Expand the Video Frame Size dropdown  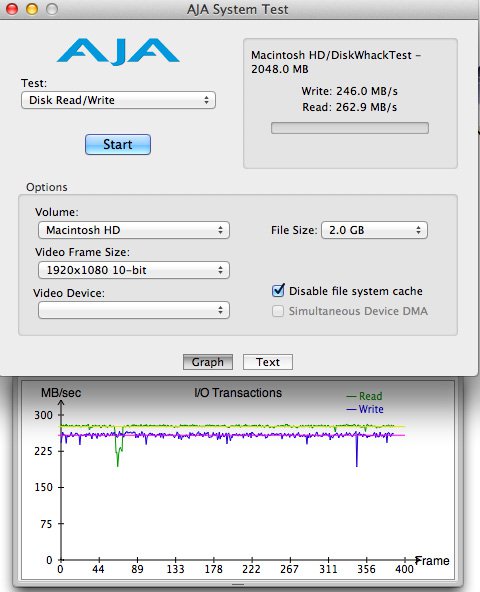coord(134,270)
